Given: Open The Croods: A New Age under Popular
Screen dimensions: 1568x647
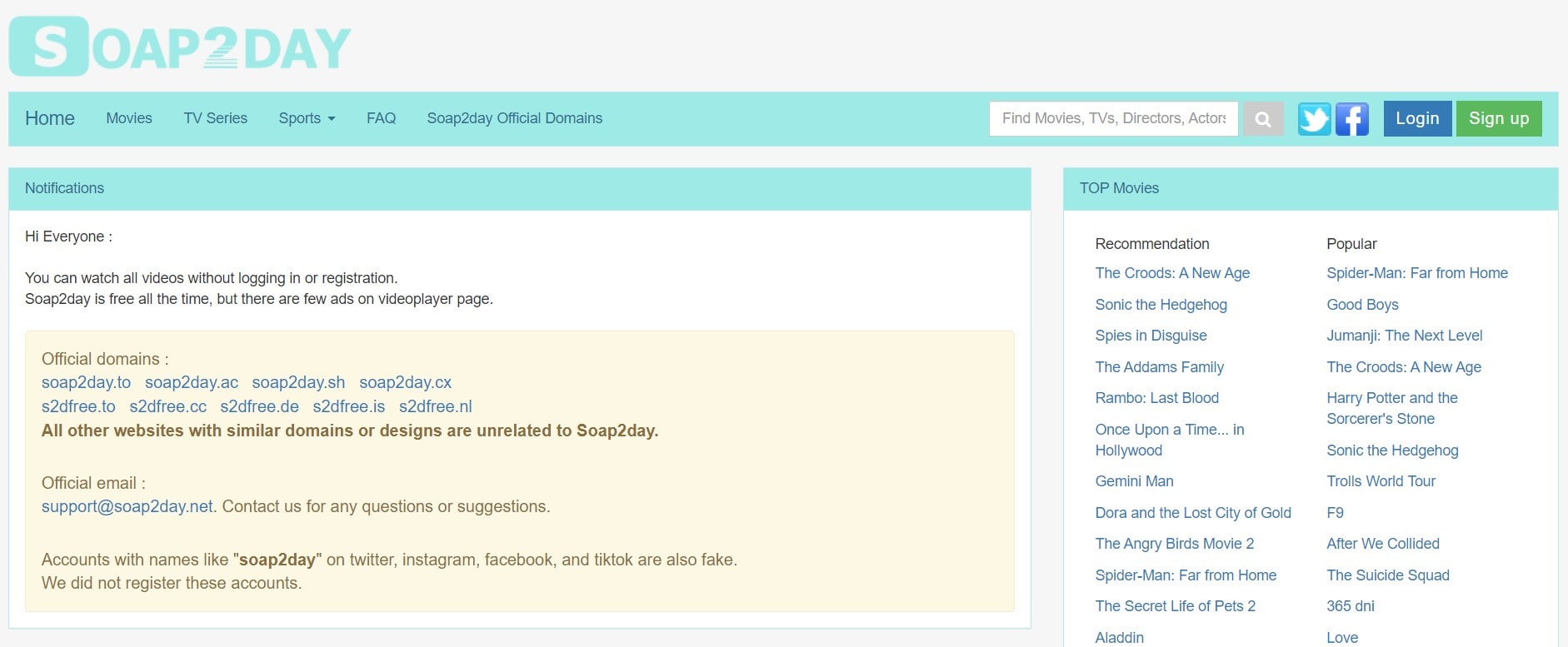Looking at the screenshot, I should coord(1404,367).
